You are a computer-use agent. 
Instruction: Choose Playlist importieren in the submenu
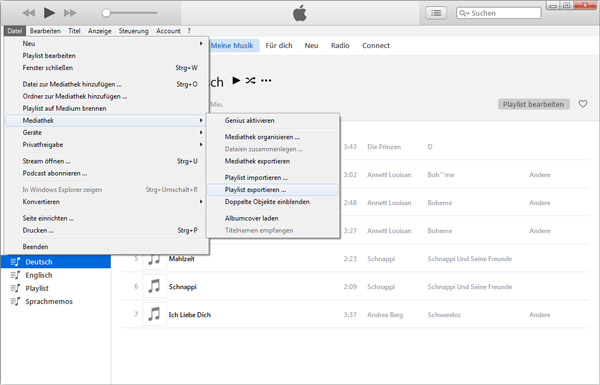coord(272,178)
